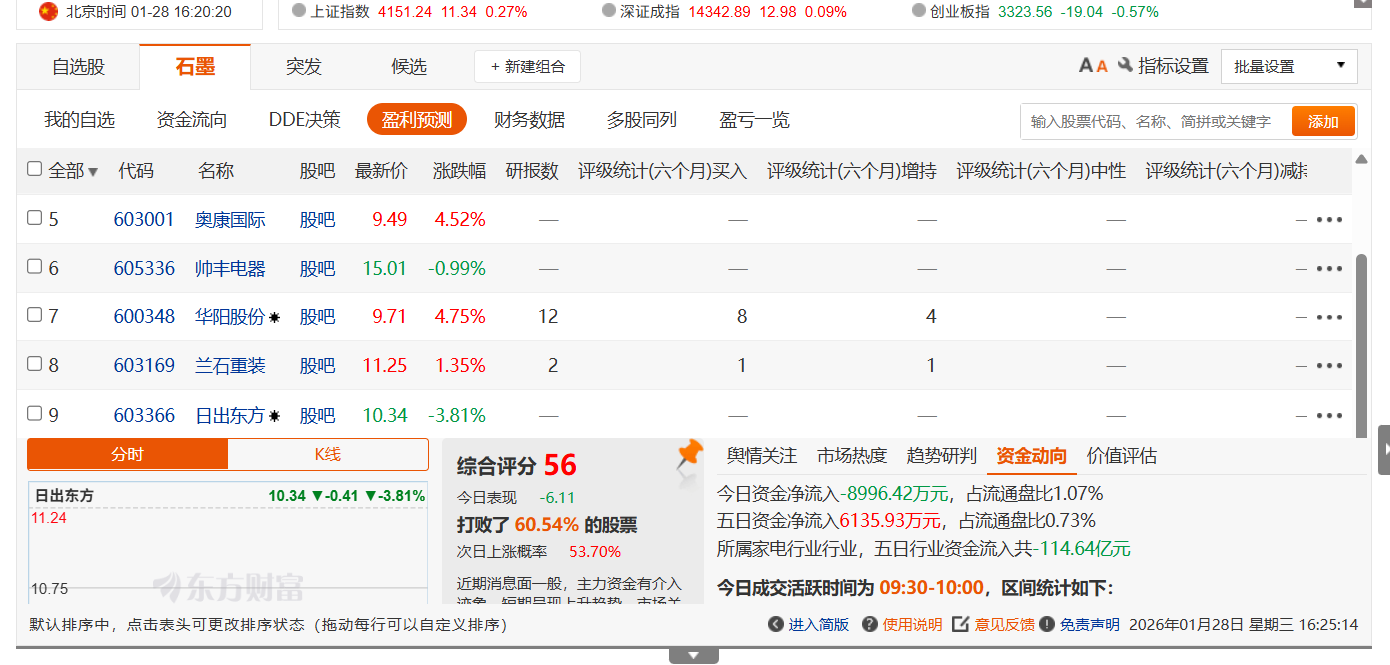Image resolution: width=1390 pixels, height=665 pixels.
Task: Switch to DDE决策 view
Action: tap(304, 120)
